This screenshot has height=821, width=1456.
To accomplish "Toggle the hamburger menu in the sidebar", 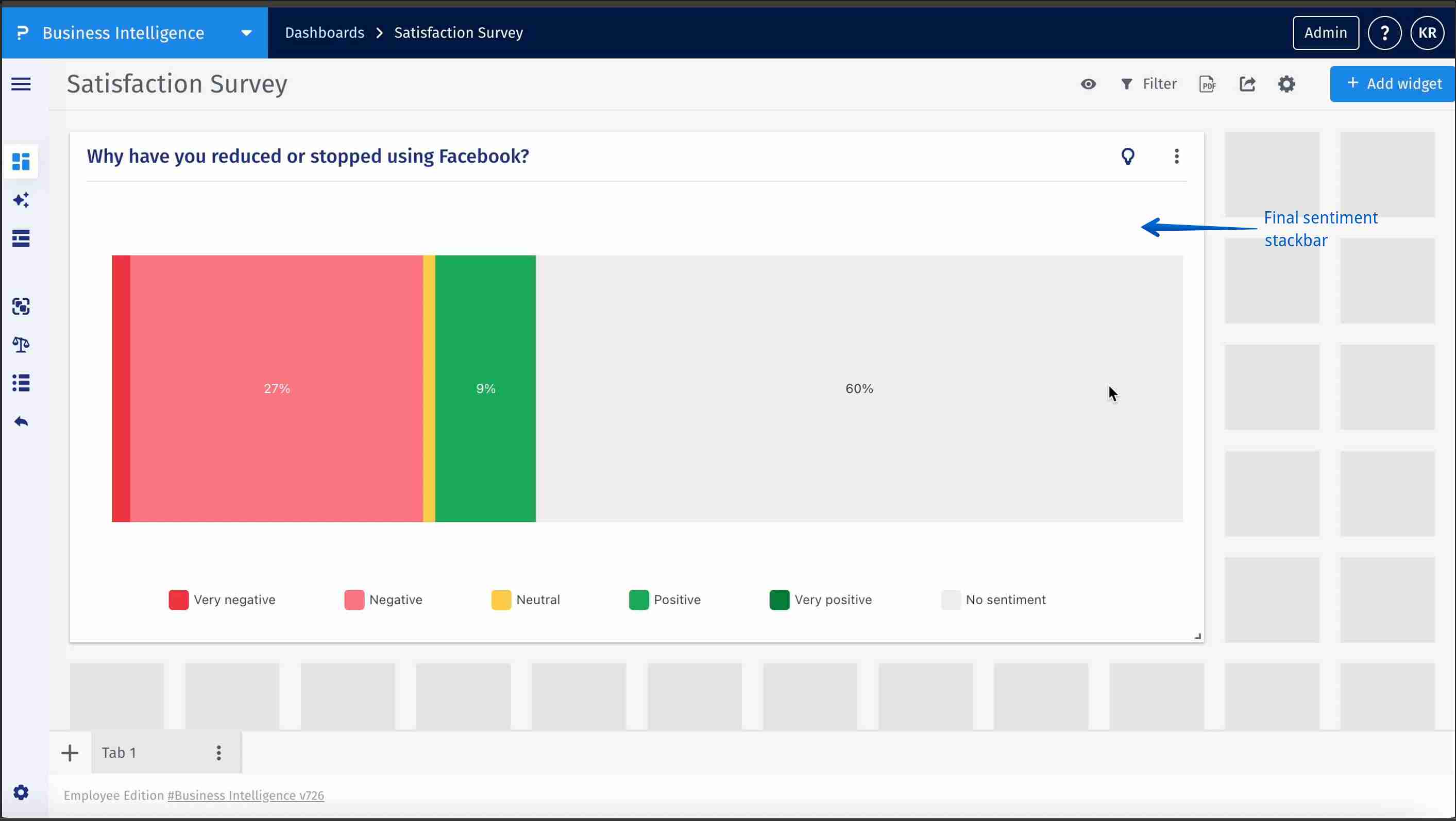I will pos(20,83).
